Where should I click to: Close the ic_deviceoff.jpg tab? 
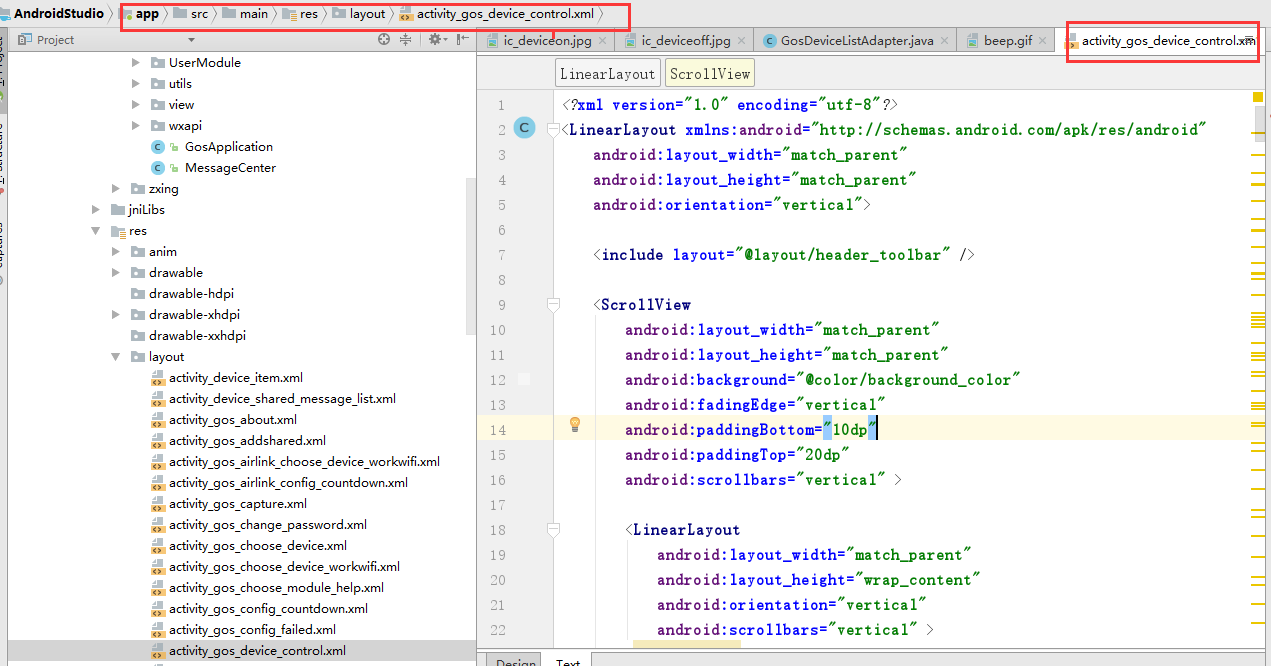(741, 41)
